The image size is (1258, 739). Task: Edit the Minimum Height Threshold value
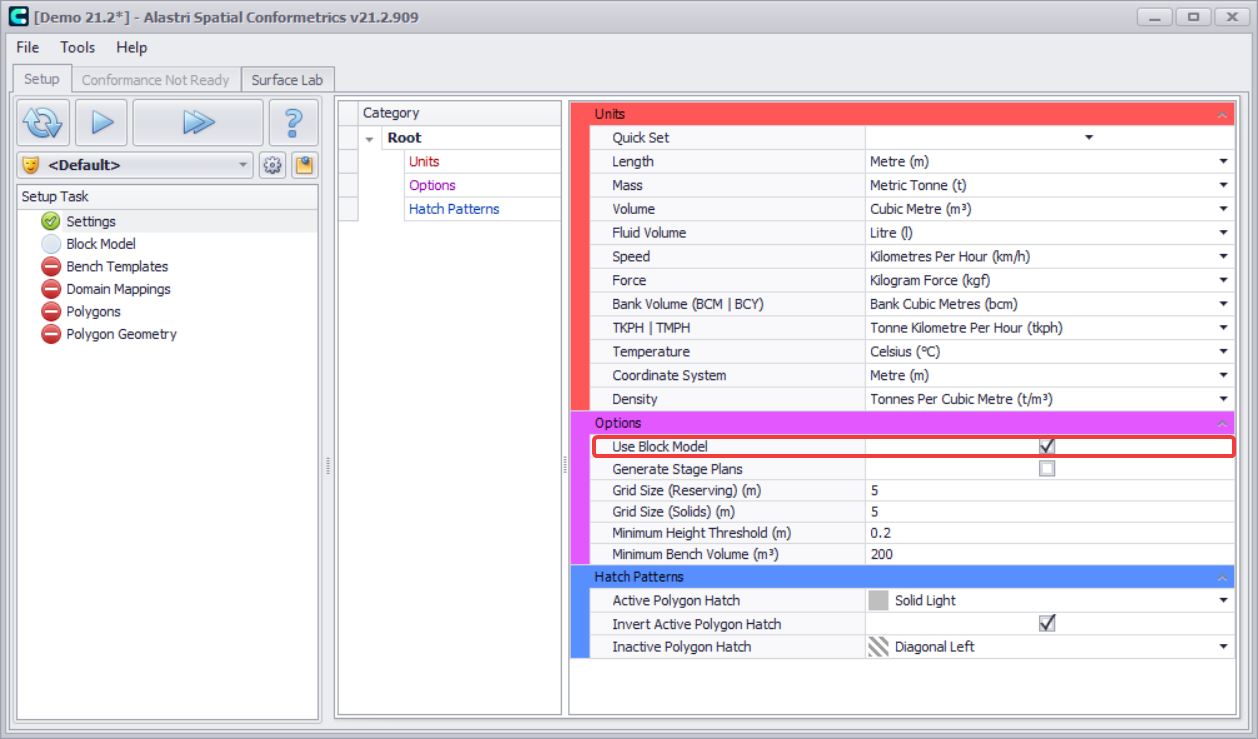[x=1049, y=533]
